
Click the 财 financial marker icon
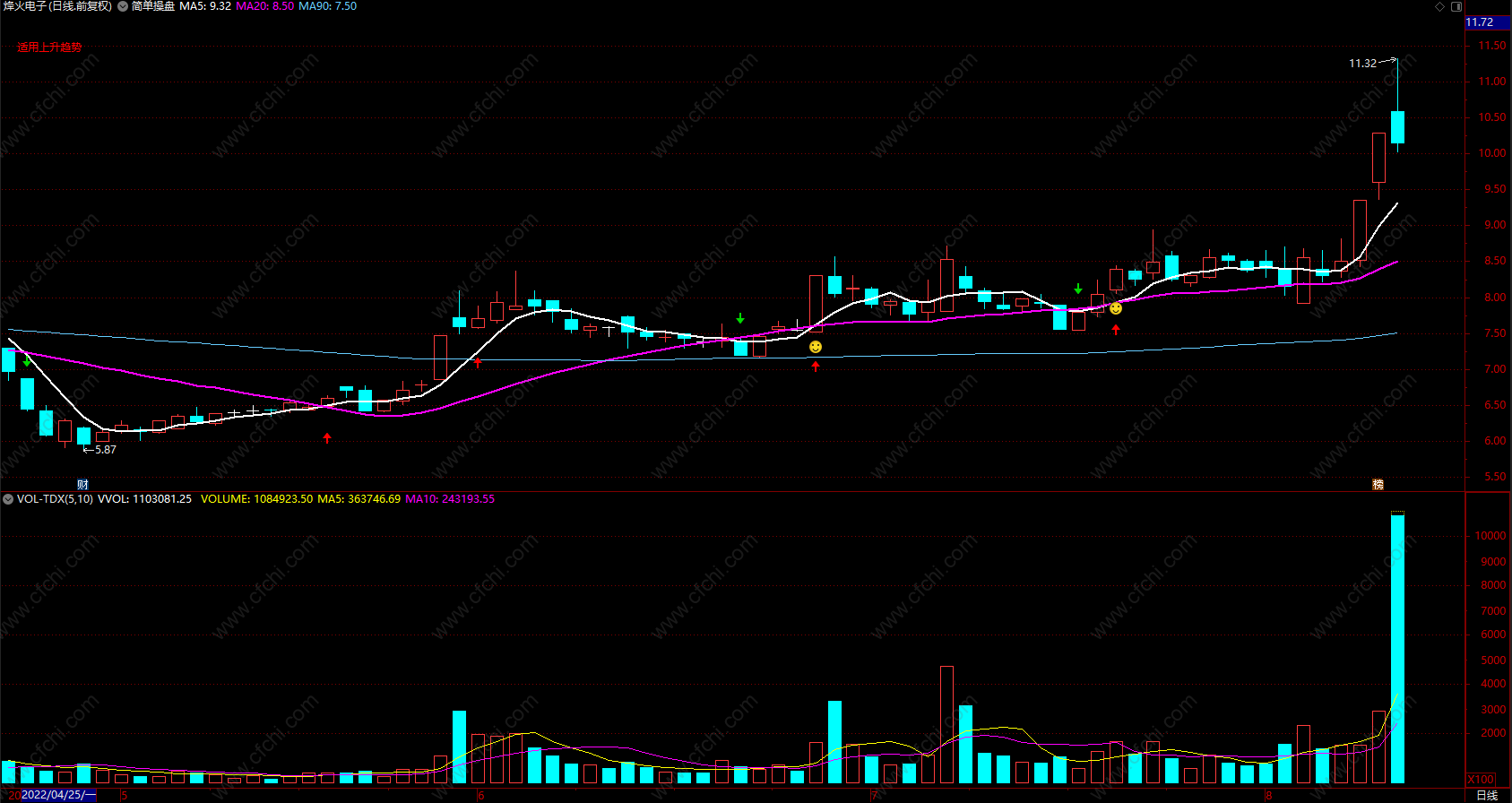[82, 484]
